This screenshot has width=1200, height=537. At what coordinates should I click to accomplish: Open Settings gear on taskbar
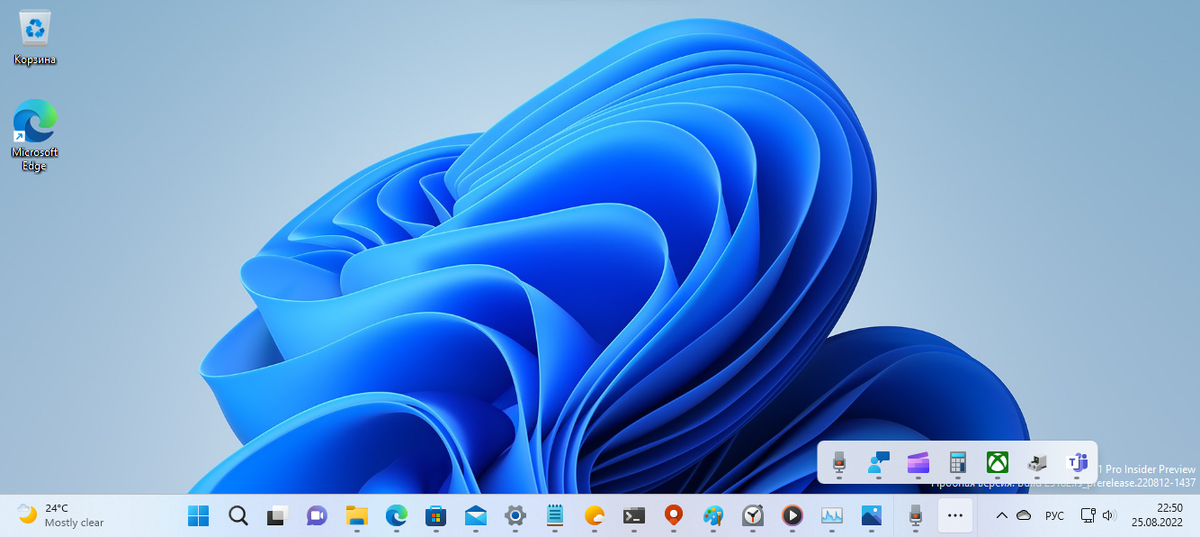[x=515, y=516]
